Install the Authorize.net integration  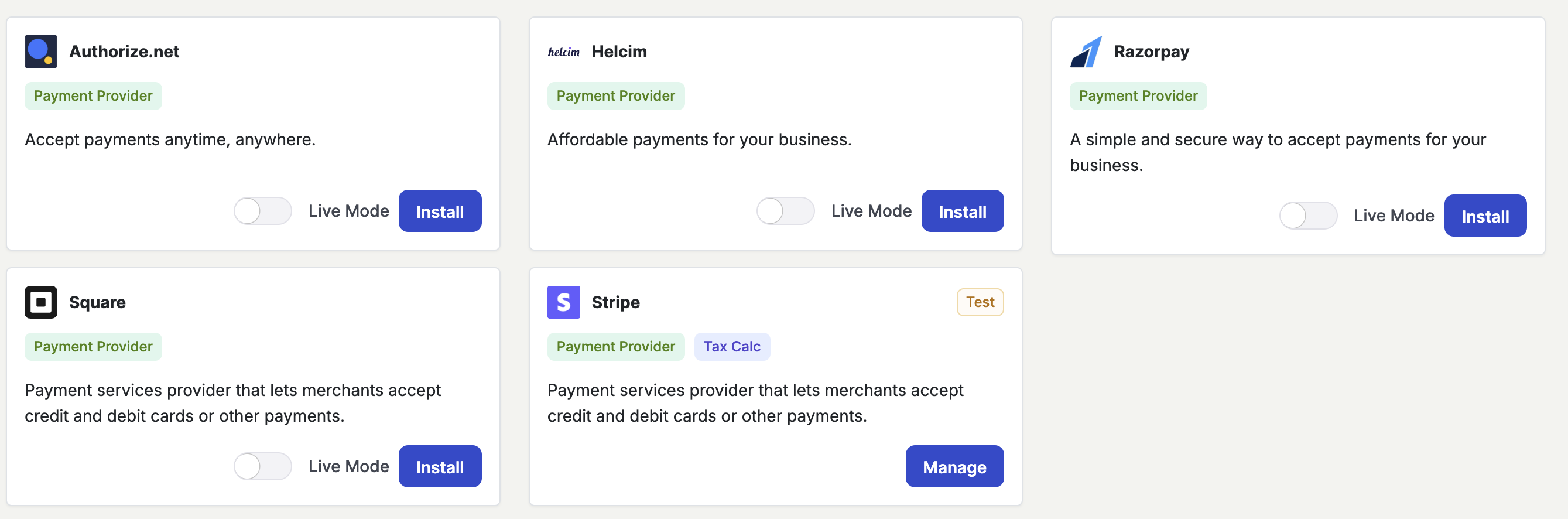(440, 211)
